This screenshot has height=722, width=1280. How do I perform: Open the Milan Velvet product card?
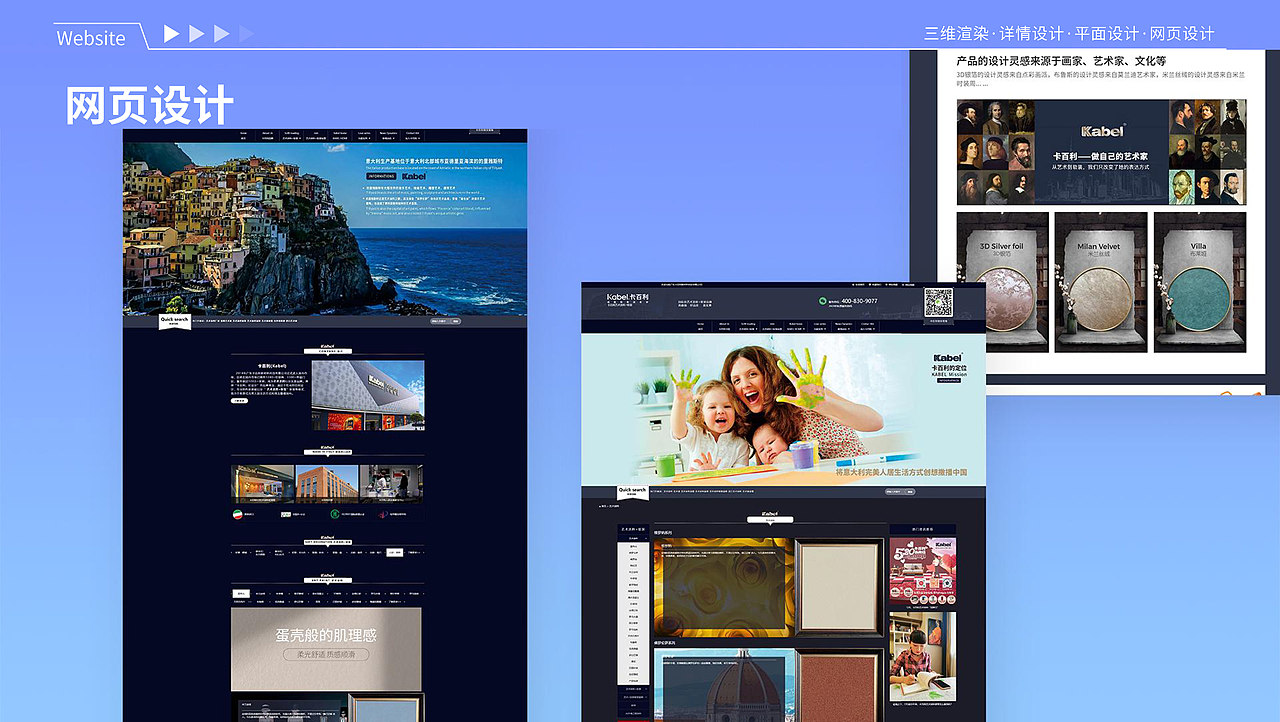point(1099,281)
